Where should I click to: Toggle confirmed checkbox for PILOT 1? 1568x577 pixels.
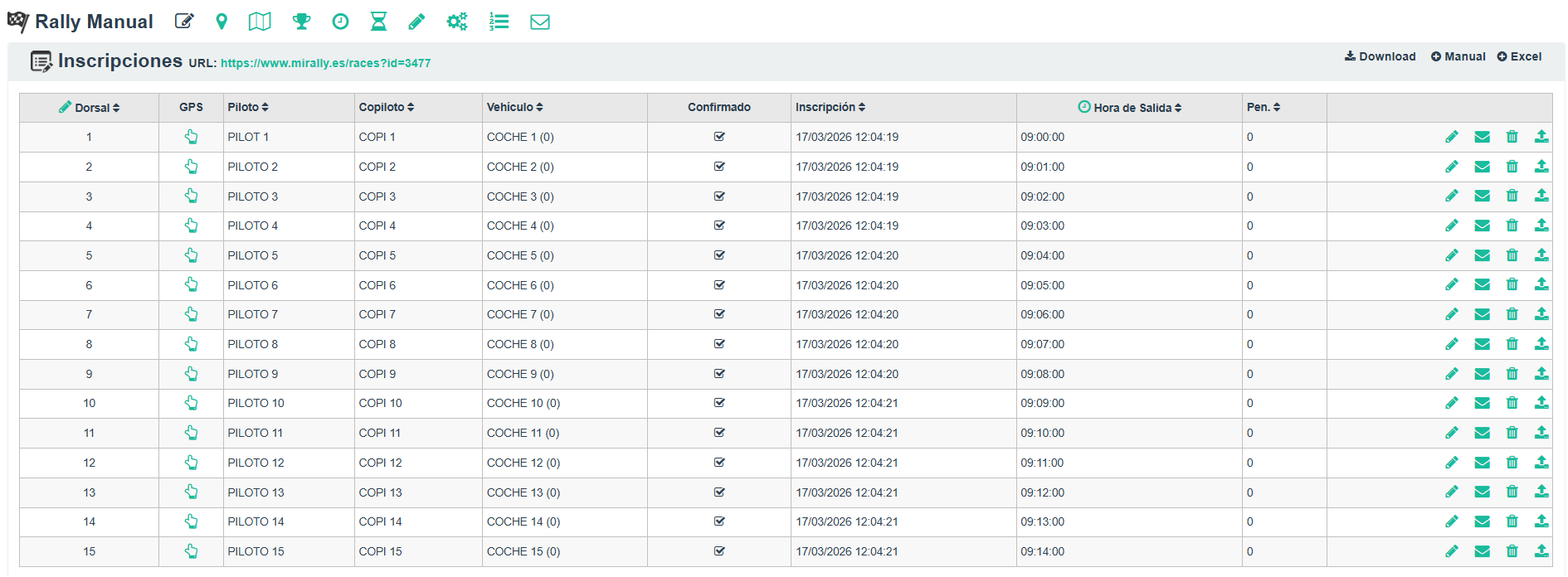719,137
